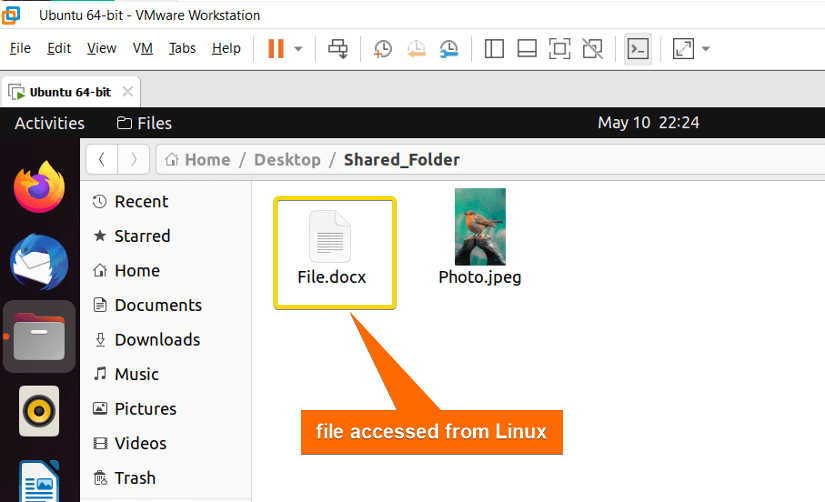This screenshot has width=825, height=502.
Task: Open Starred in sidebar
Action: point(166,236)
